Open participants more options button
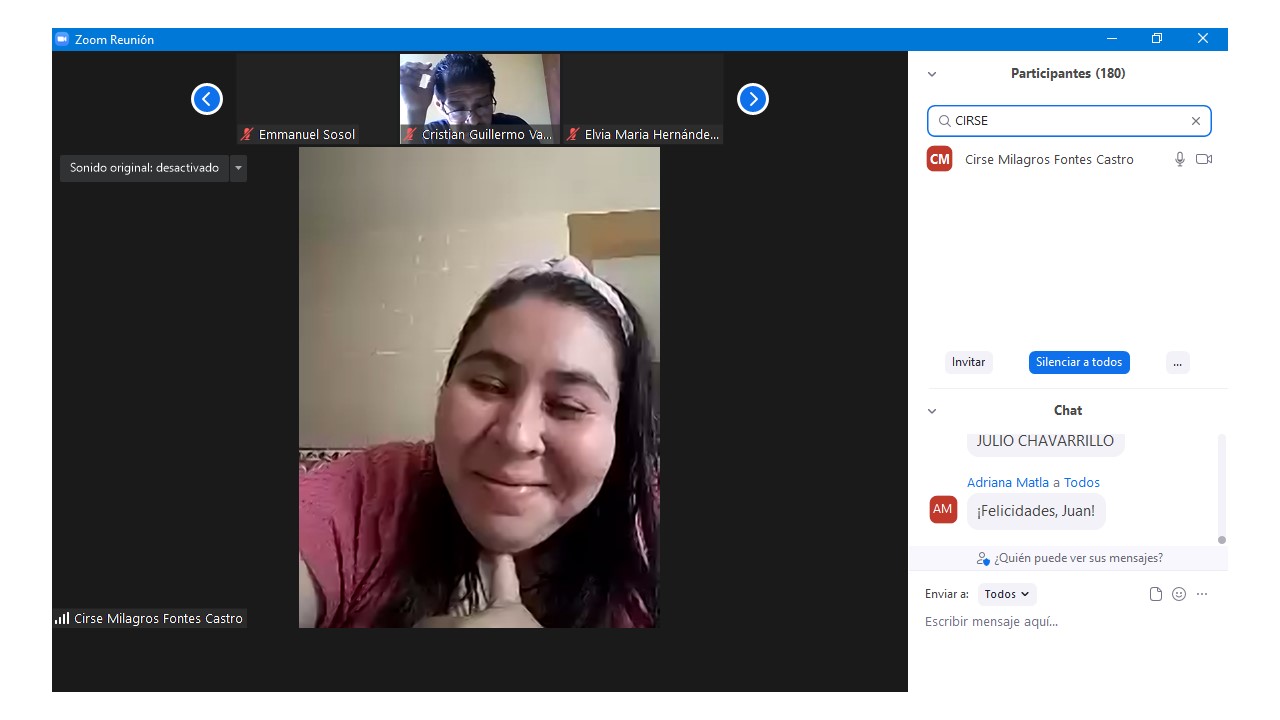1280x720 pixels. click(x=1177, y=362)
